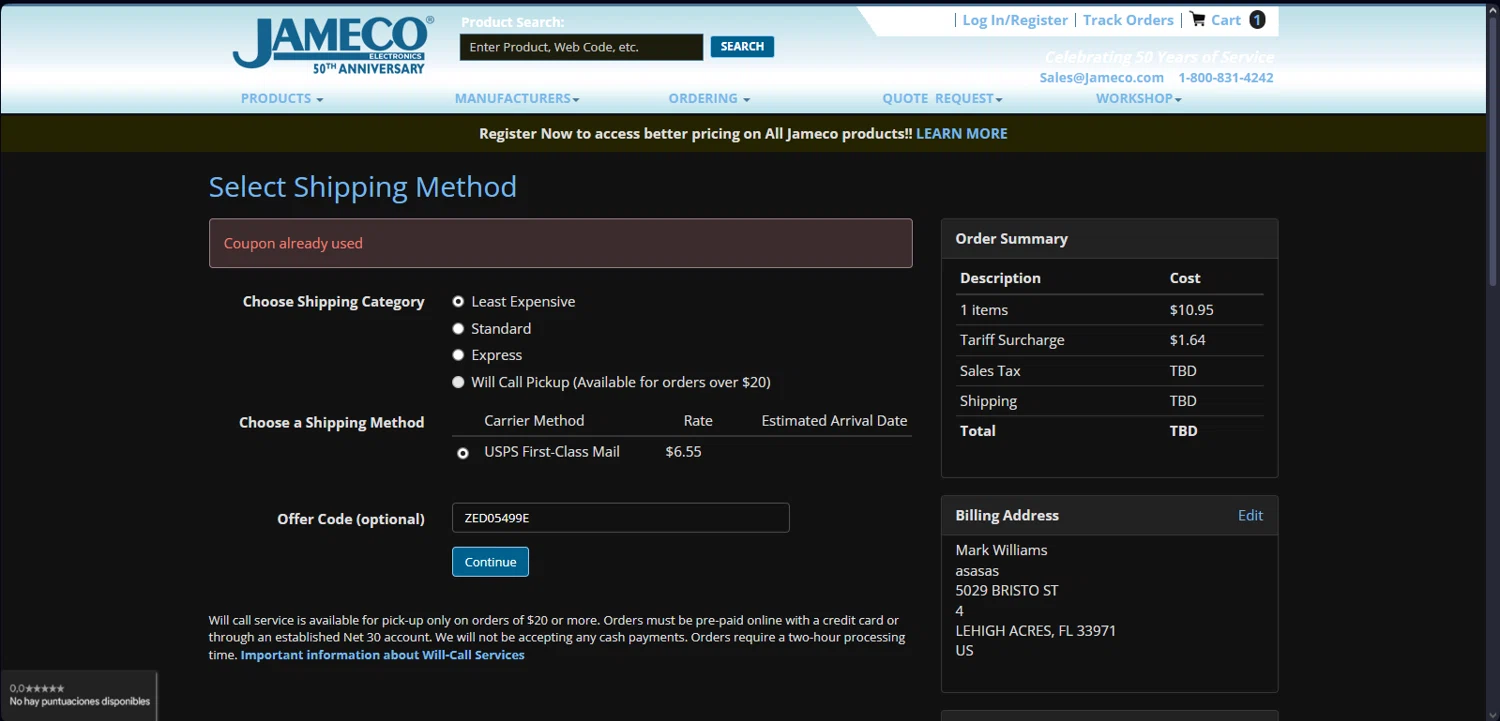The image size is (1500, 721).
Task: Click the Offer Code input field
Action: [620, 518]
